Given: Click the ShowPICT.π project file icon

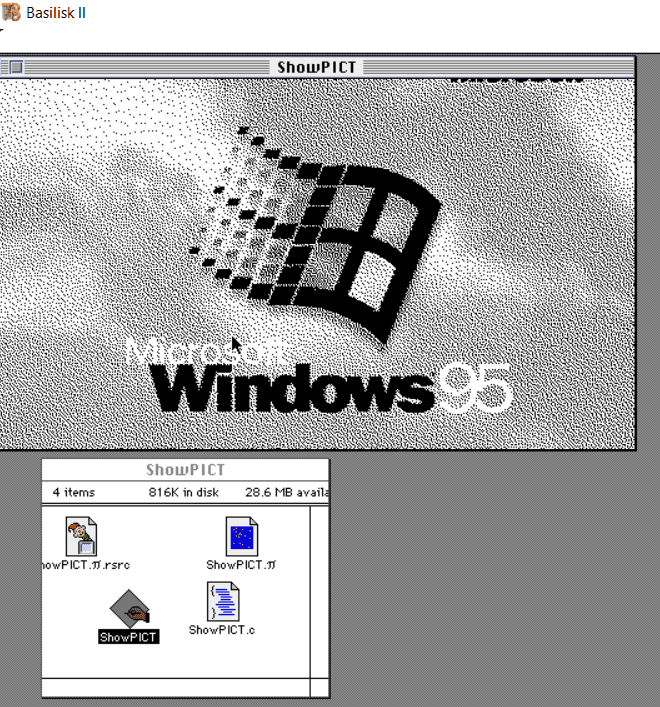Looking at the screenshot, I should tap(241, 536).
